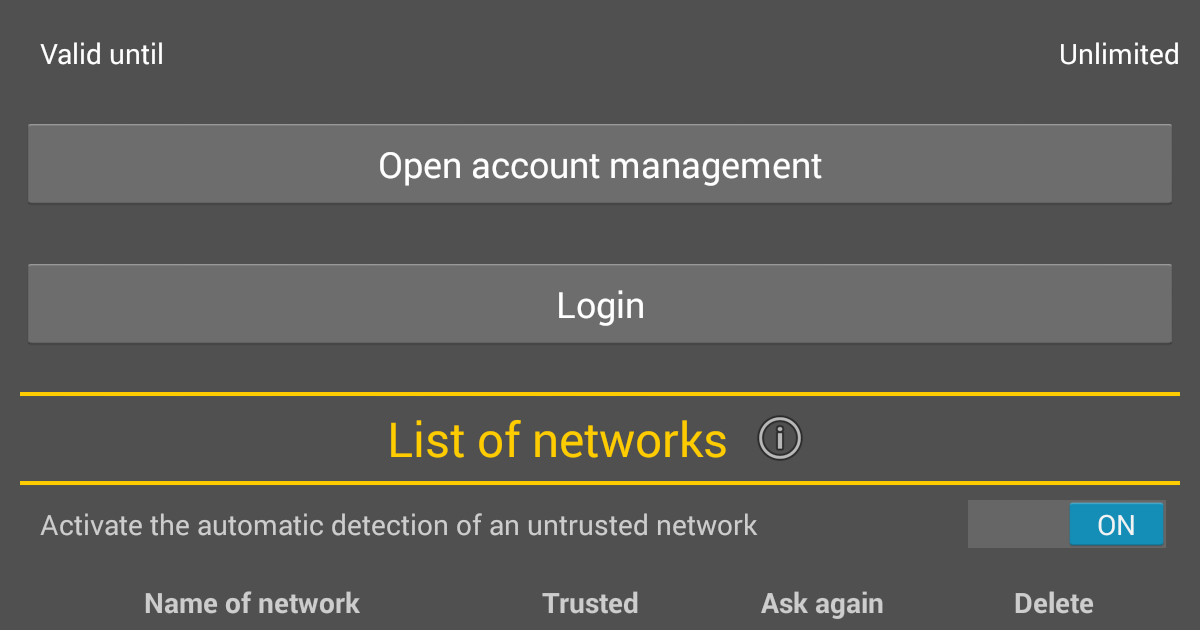
Task: Click the yellow List of networks heading
Action: pos(557,439)
